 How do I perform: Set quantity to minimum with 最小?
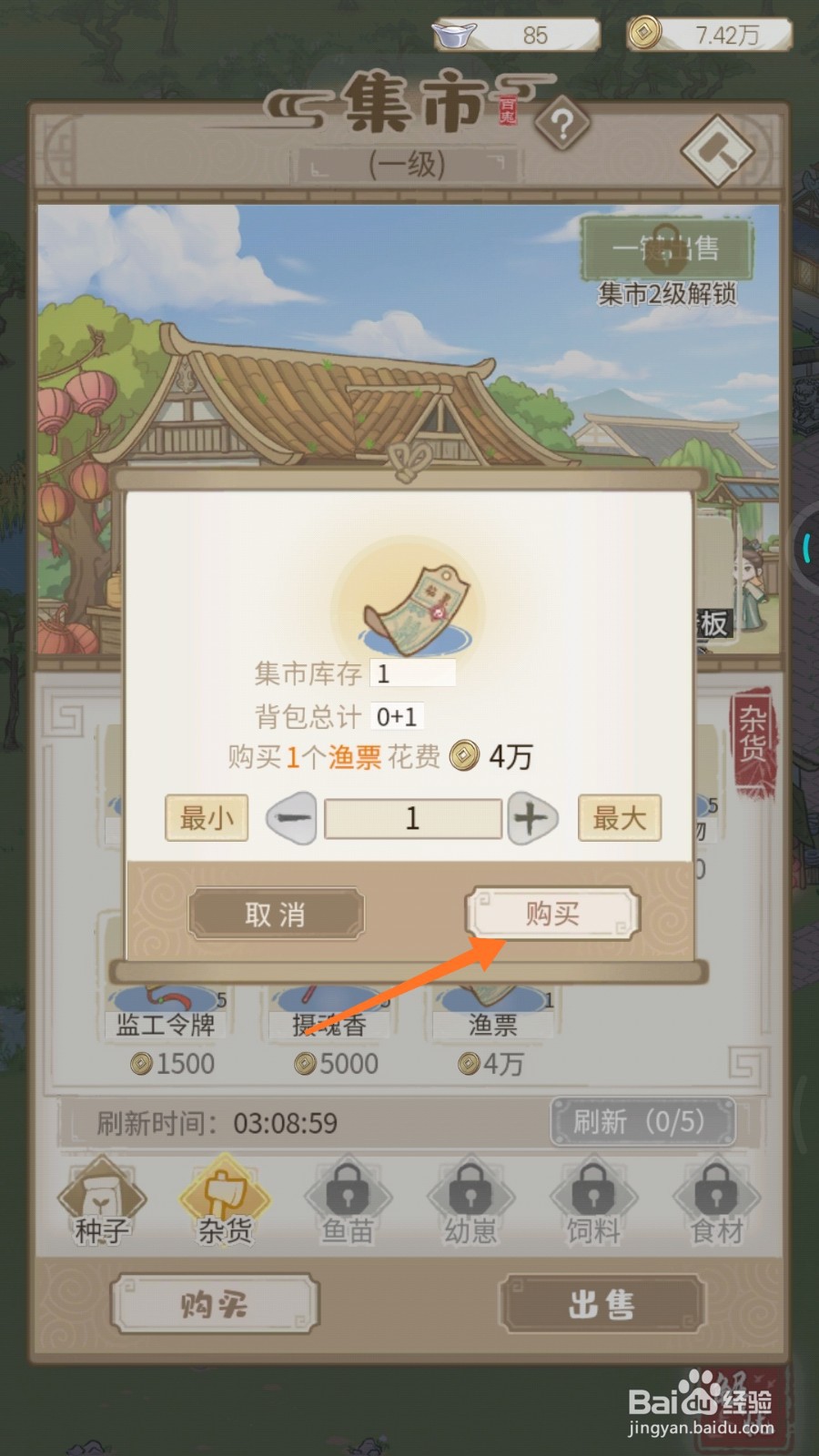tap(207, 817)
